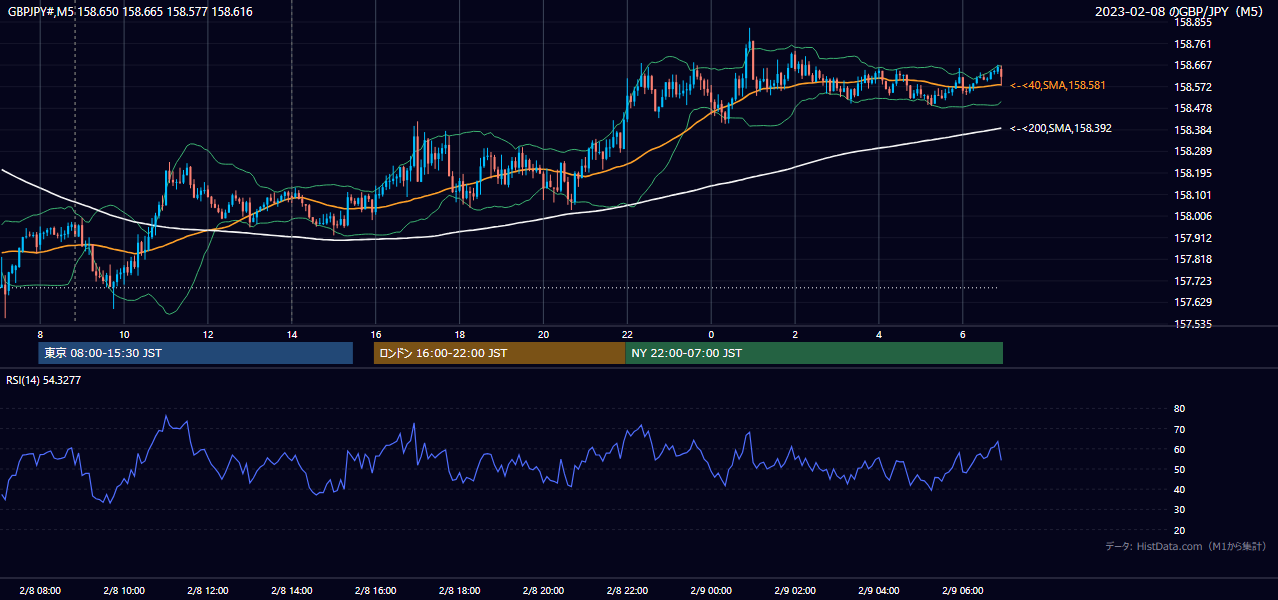1278x600 pixels.
Task: Click the '2/8 22:00' bottom time label
Action: (627, 591)
